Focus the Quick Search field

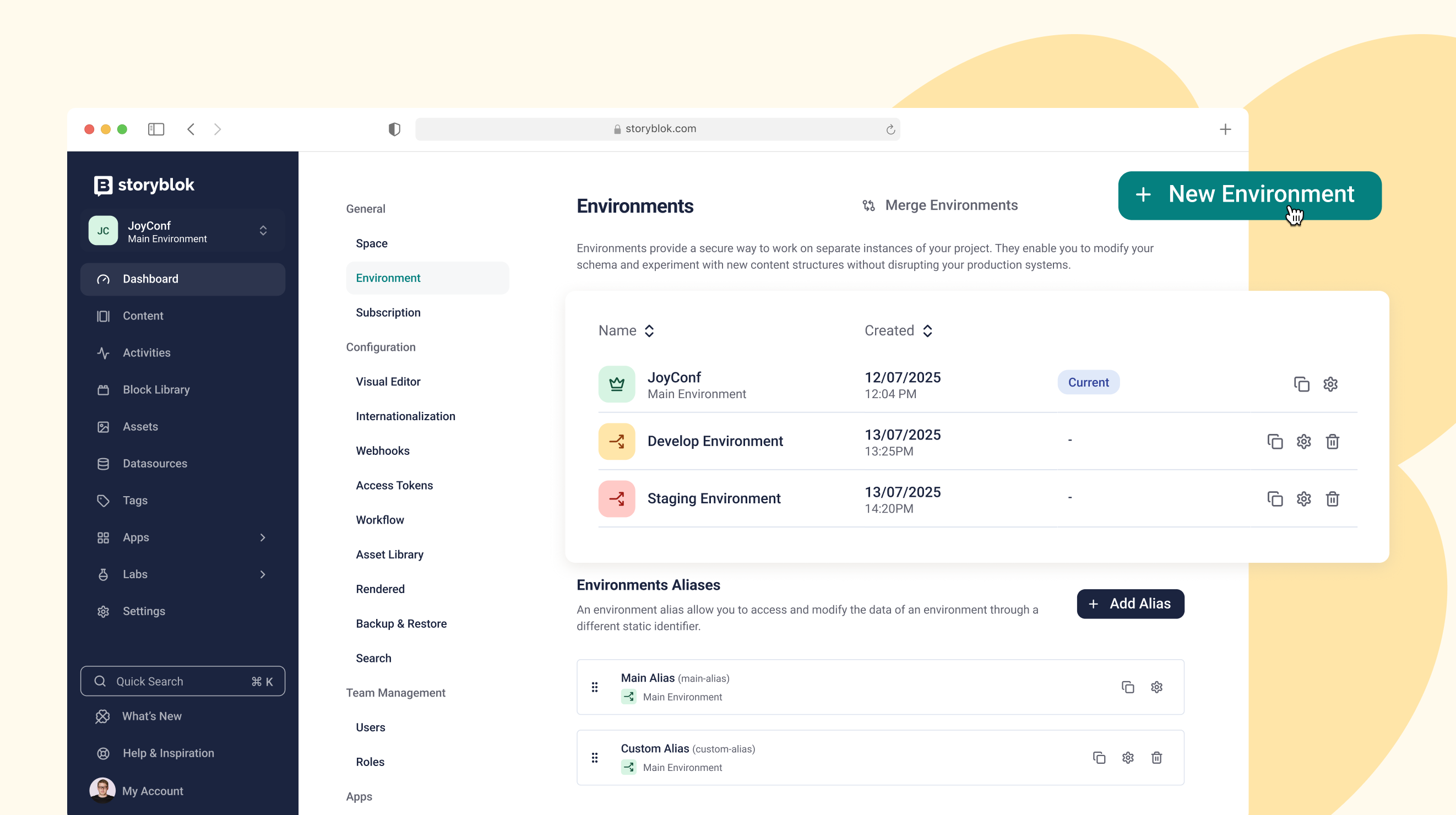coord(182,681)
